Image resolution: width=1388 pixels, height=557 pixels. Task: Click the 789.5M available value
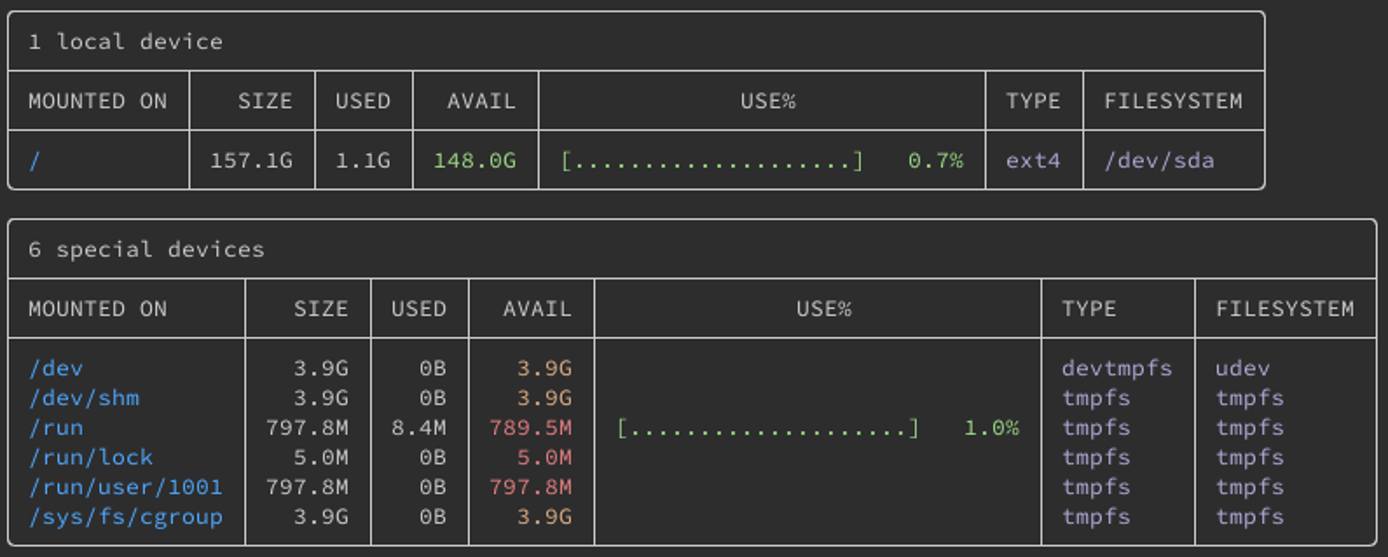pos(530,428)
